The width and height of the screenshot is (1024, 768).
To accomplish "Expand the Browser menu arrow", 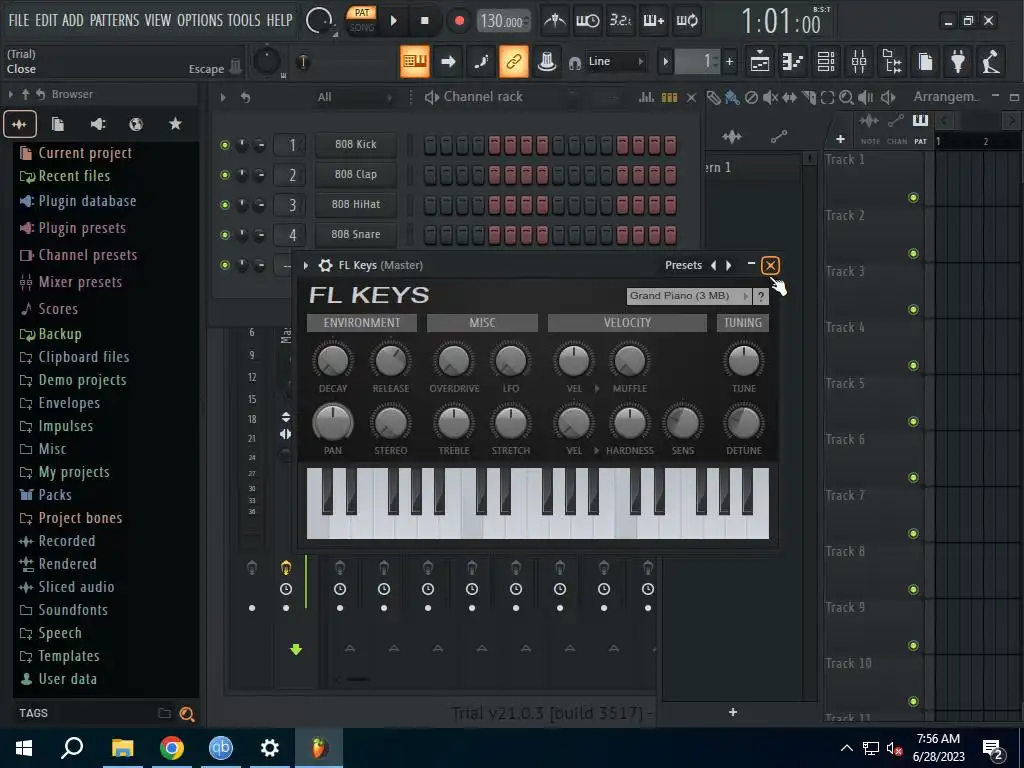I will [10, 95].
